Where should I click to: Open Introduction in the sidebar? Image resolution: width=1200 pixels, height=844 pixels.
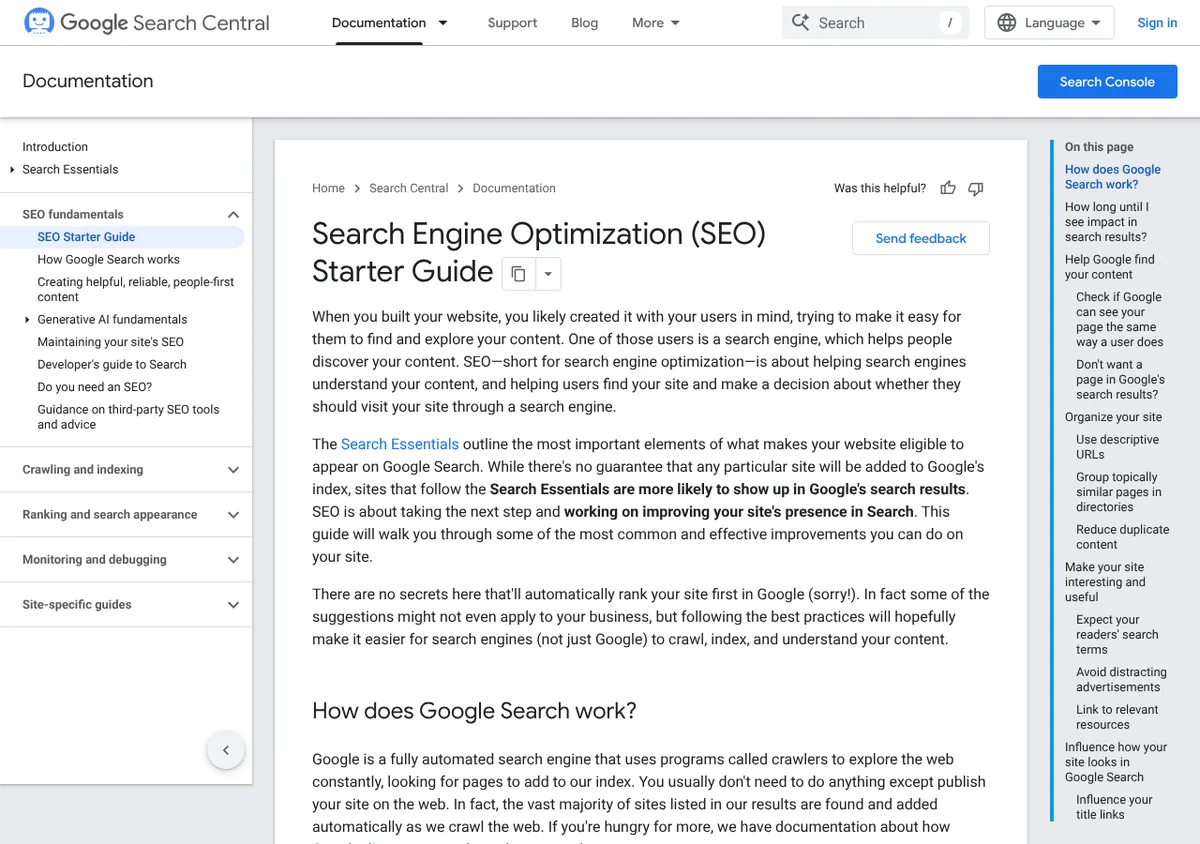point(55,146)
